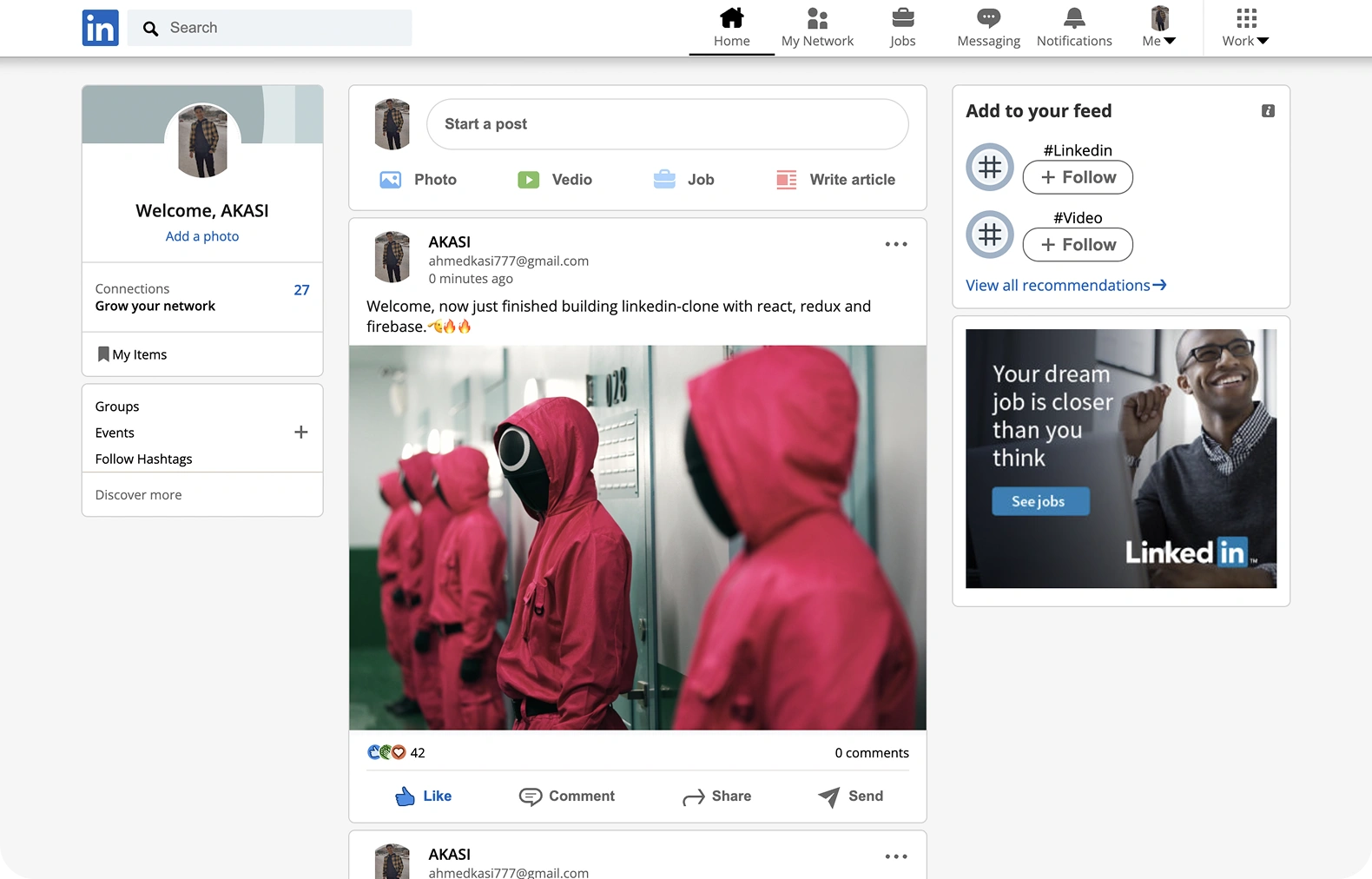This screenshot has width=1372, height=879.
Task: Click the Search input field
Action: coord(269,28)
